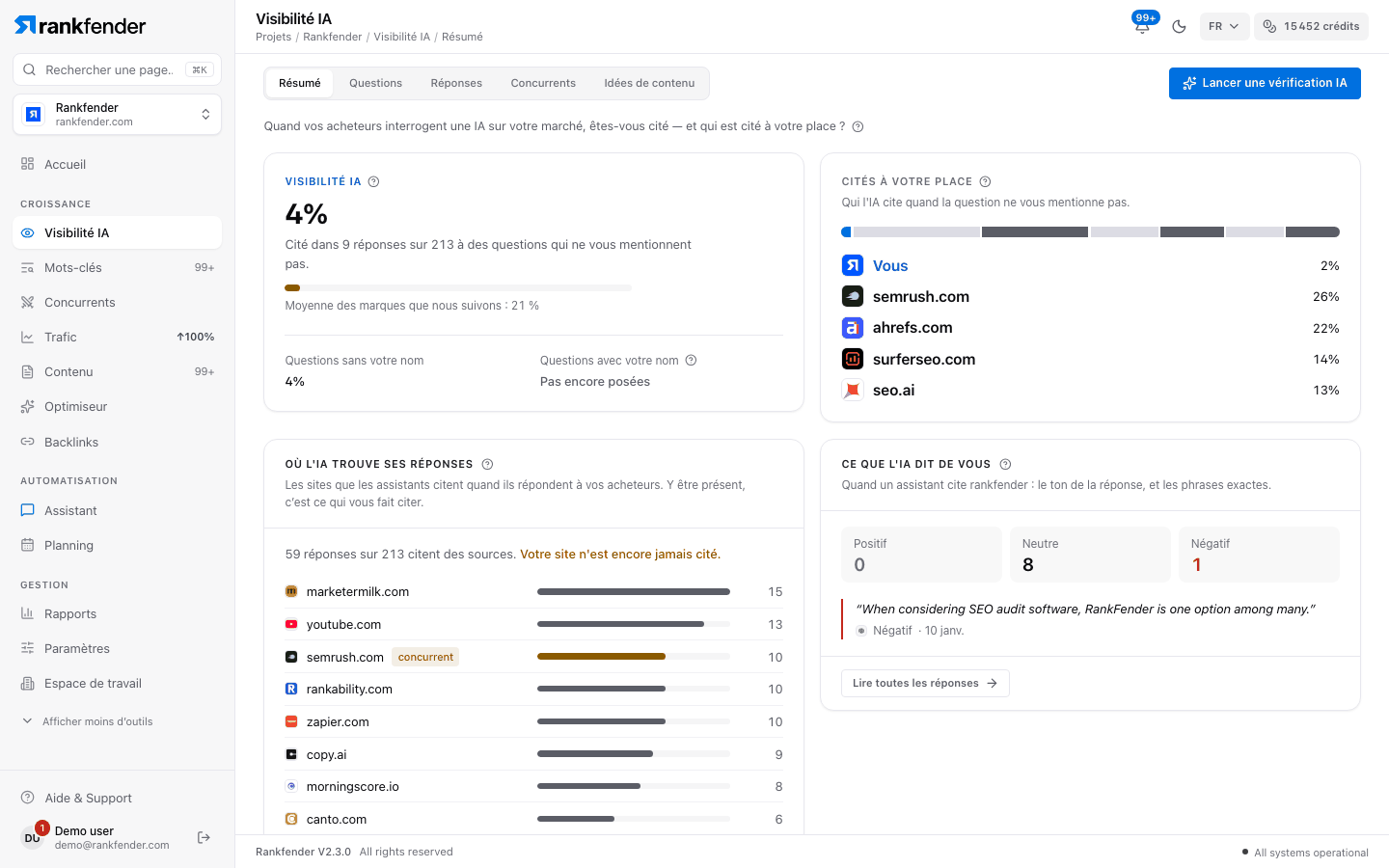This screenshot has width=1389, height=868.
Task: Expand the Rankfender project switcher
Action: point(117,115)
